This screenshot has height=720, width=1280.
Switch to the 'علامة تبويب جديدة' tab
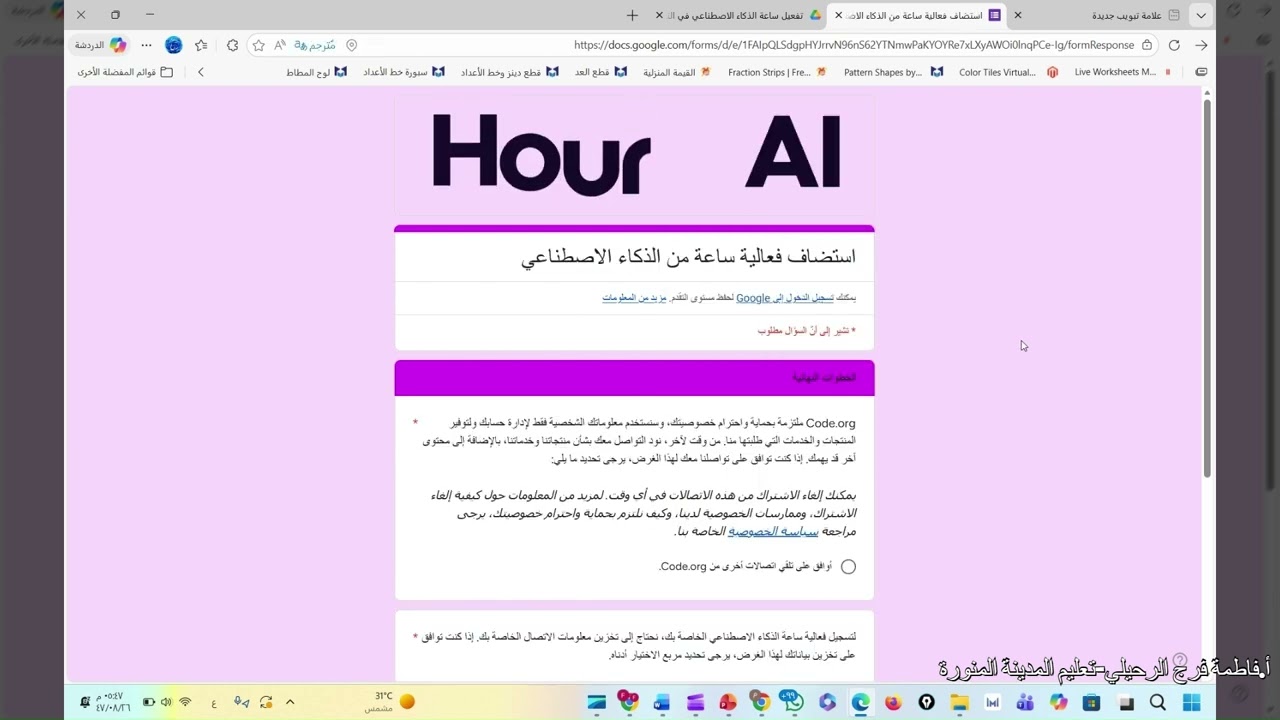coord(1098,15)
